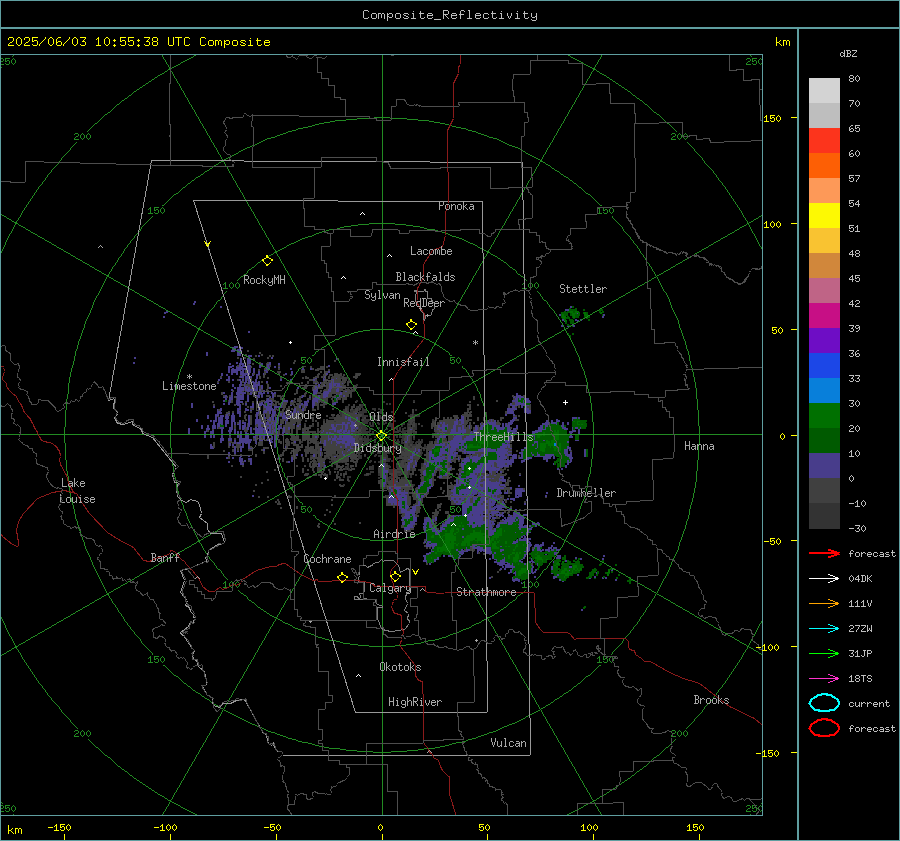Screen dimensions: 900x841
Task: Click the cyan 'current' ellipse icon
Action: tap(824, 703)
